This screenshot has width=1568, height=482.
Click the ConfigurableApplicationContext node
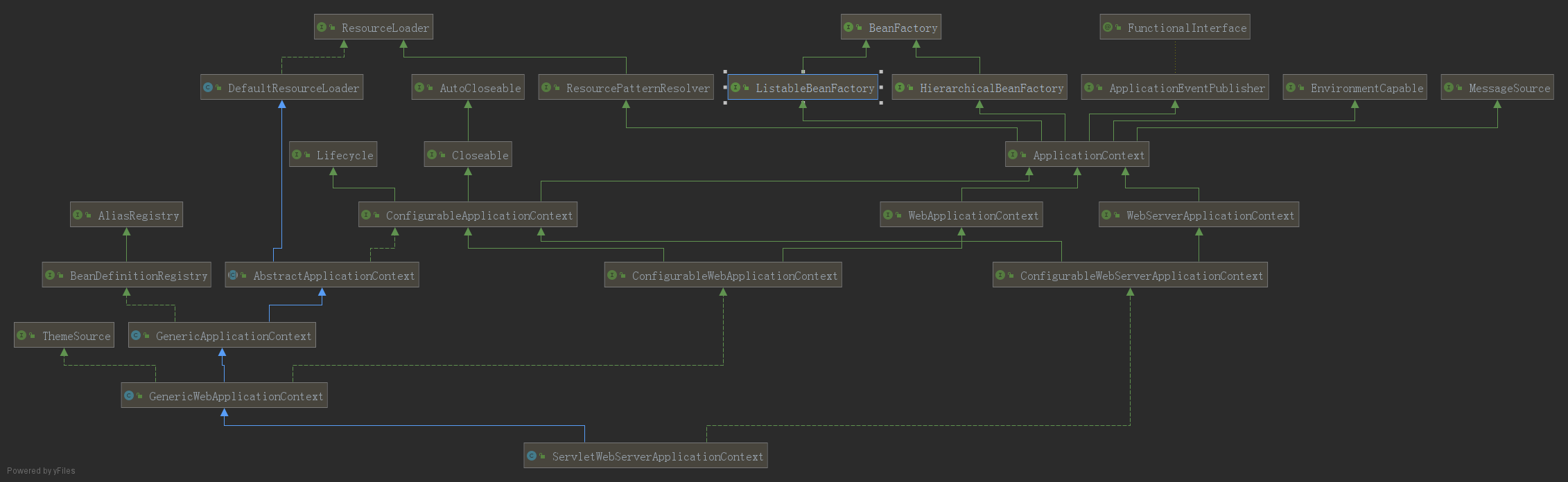point(468,215)
